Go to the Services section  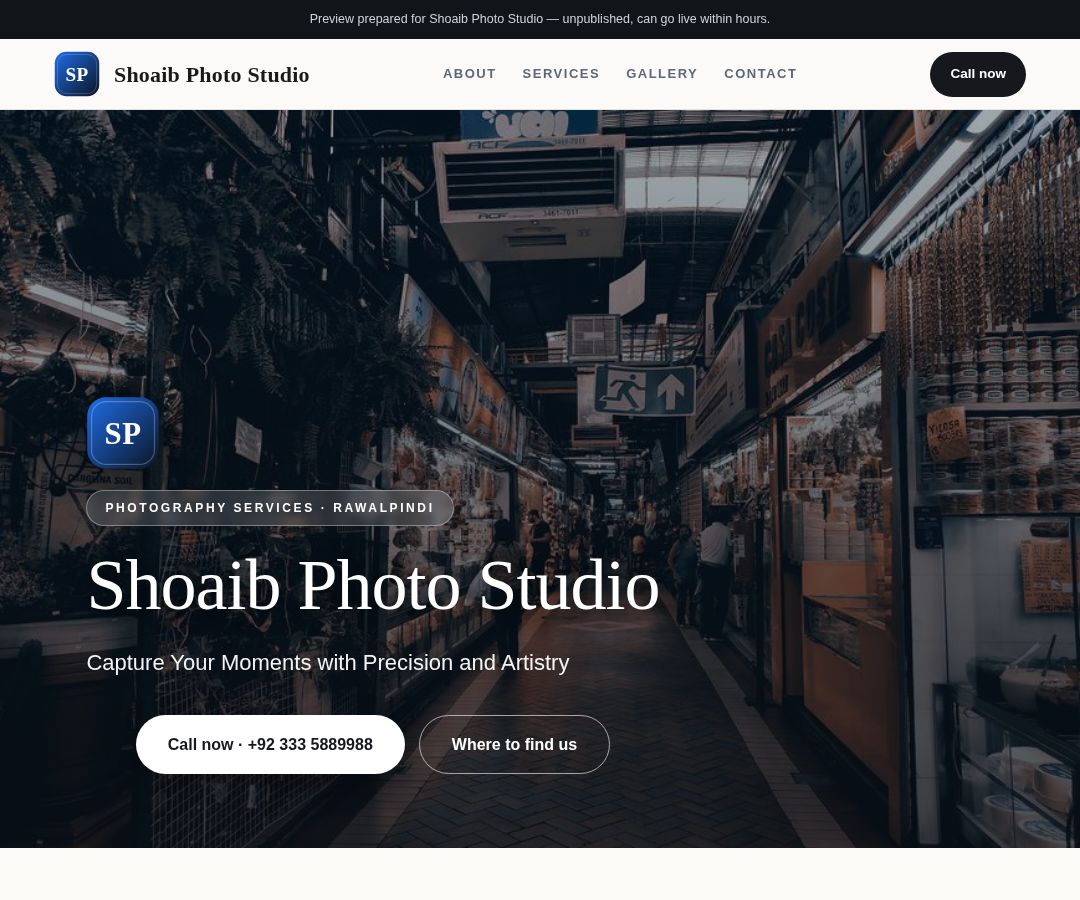tap(561, 74)
